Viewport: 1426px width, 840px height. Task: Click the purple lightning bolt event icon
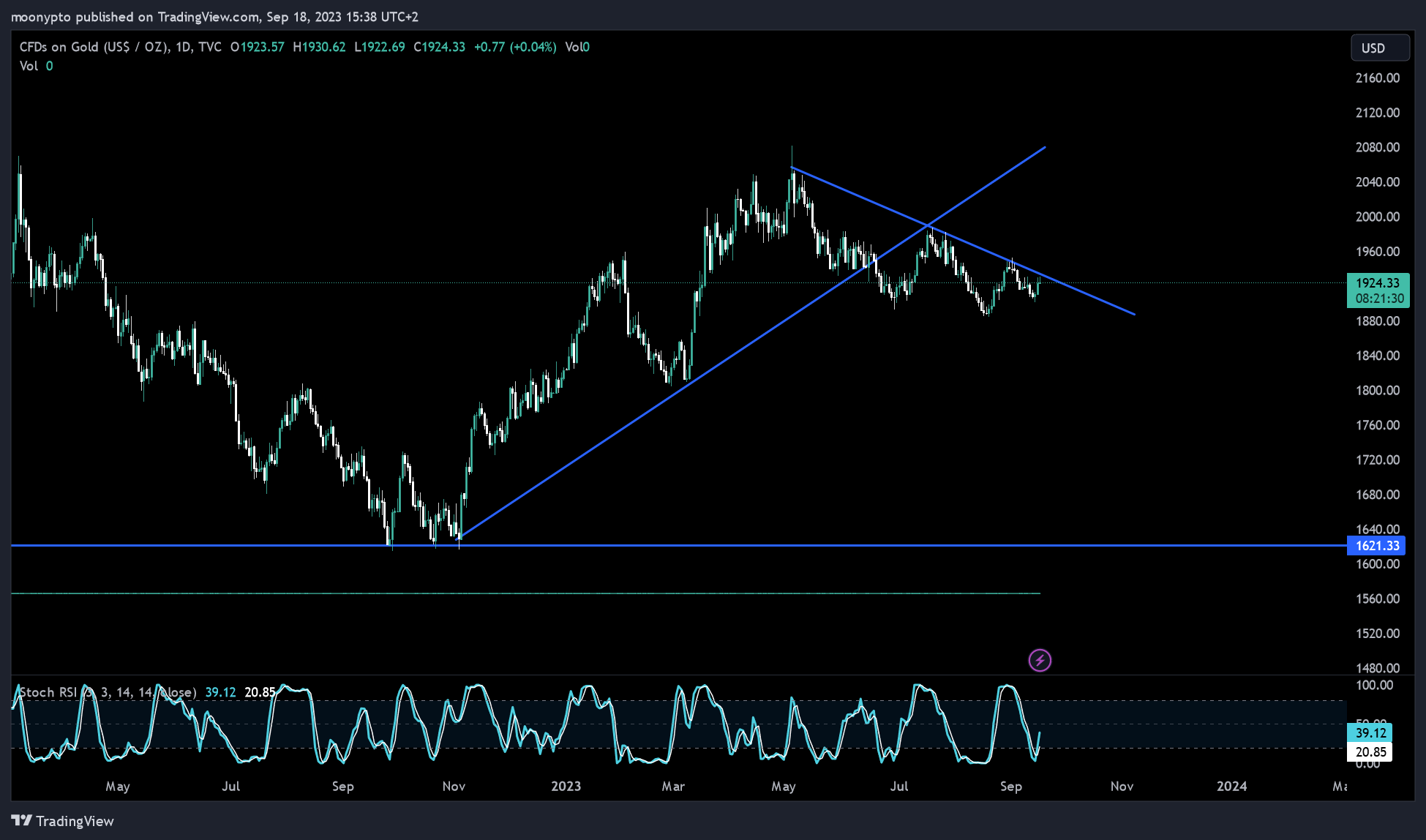tap(1040, 661)
